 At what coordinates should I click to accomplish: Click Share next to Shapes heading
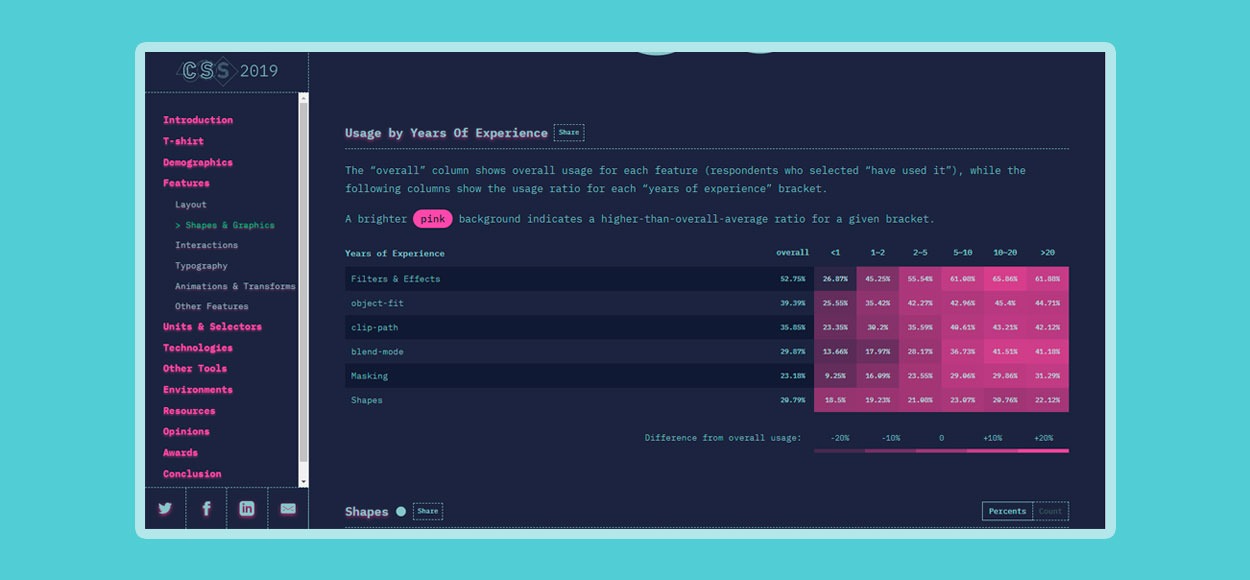[x=428, y=511]
